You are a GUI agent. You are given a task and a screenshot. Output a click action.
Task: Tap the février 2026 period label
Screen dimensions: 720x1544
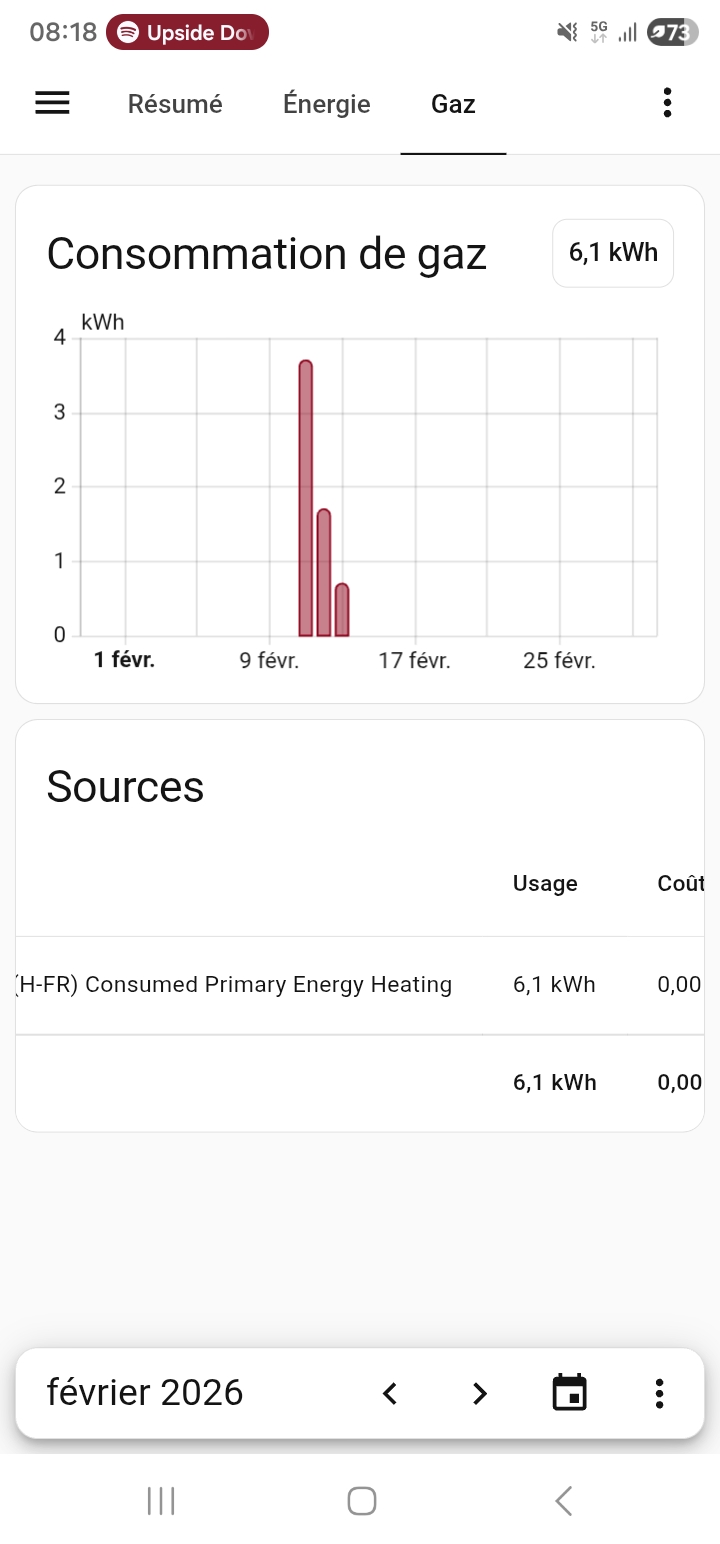tap(145, 1393)
